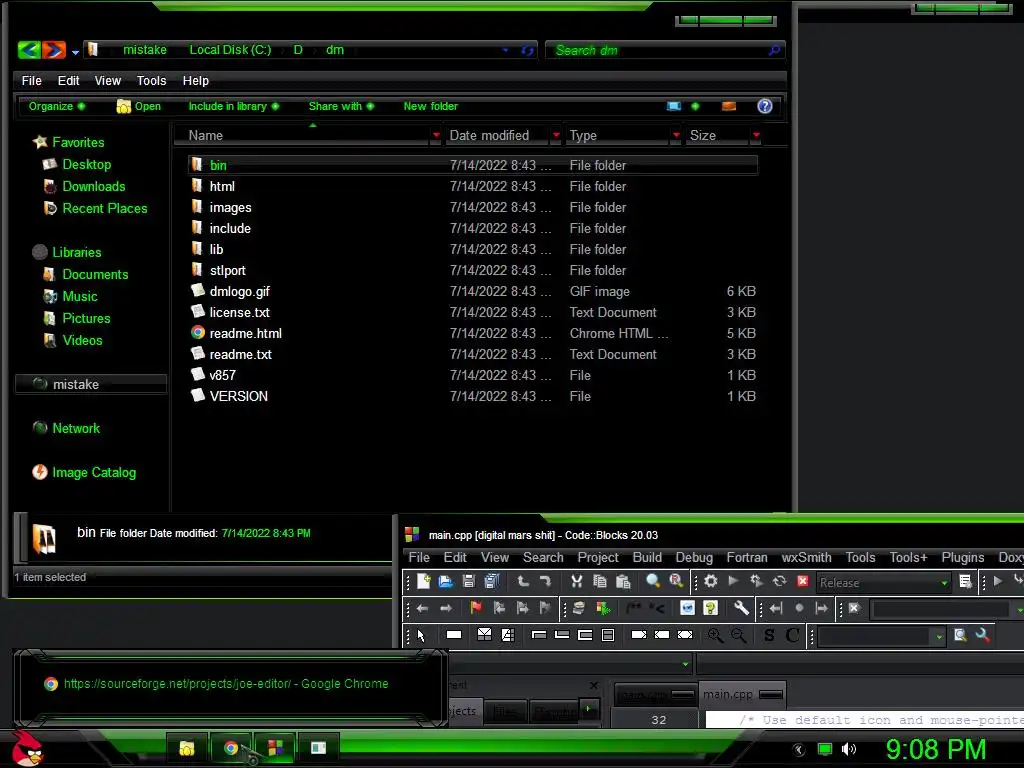Click the Copy icon in Code::Blocks toolbar
Screen dimensions: 1024x768
tap(600, 581)
